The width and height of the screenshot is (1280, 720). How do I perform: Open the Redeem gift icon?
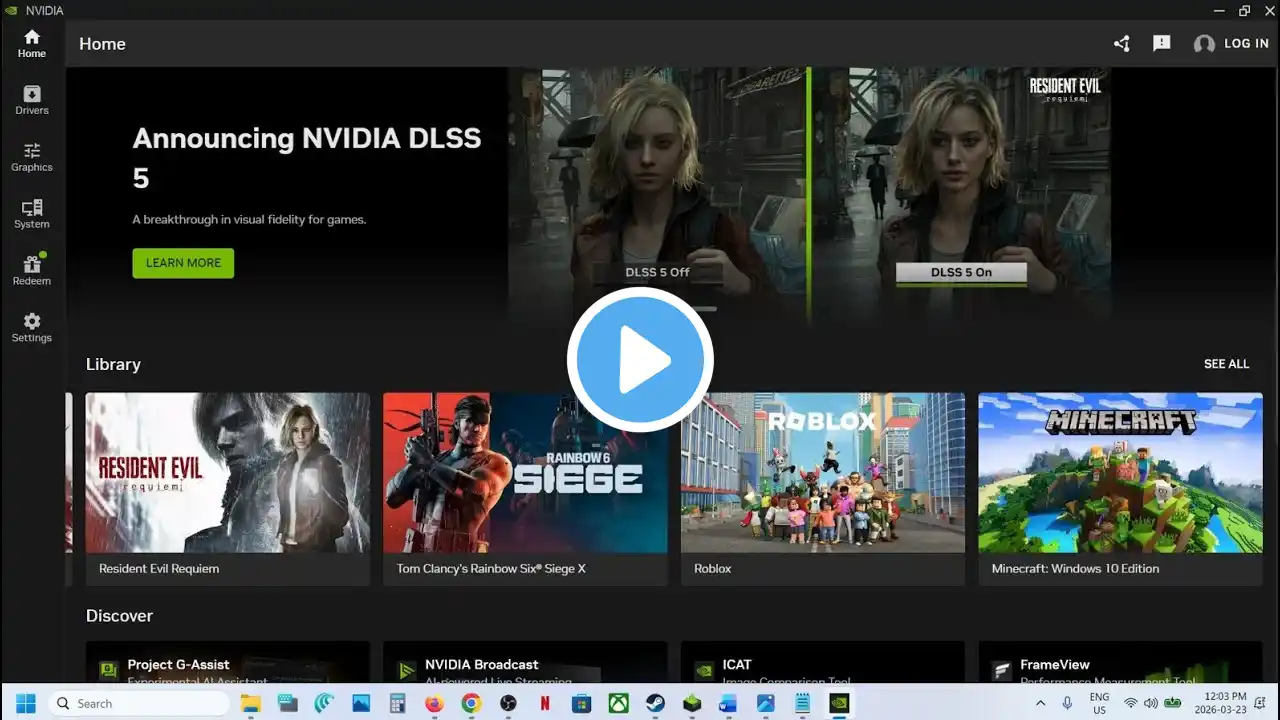coord(32,270)
